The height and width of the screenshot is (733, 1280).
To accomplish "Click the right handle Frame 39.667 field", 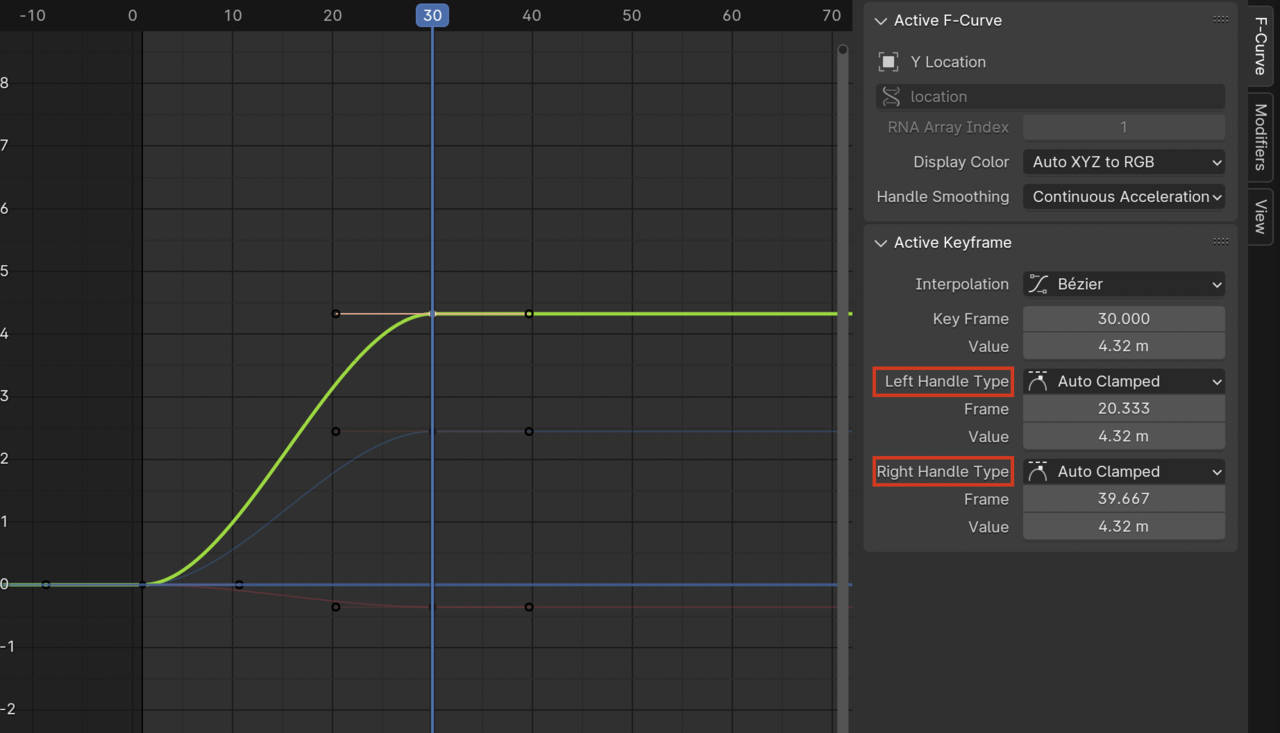I will click(1124, 498).
